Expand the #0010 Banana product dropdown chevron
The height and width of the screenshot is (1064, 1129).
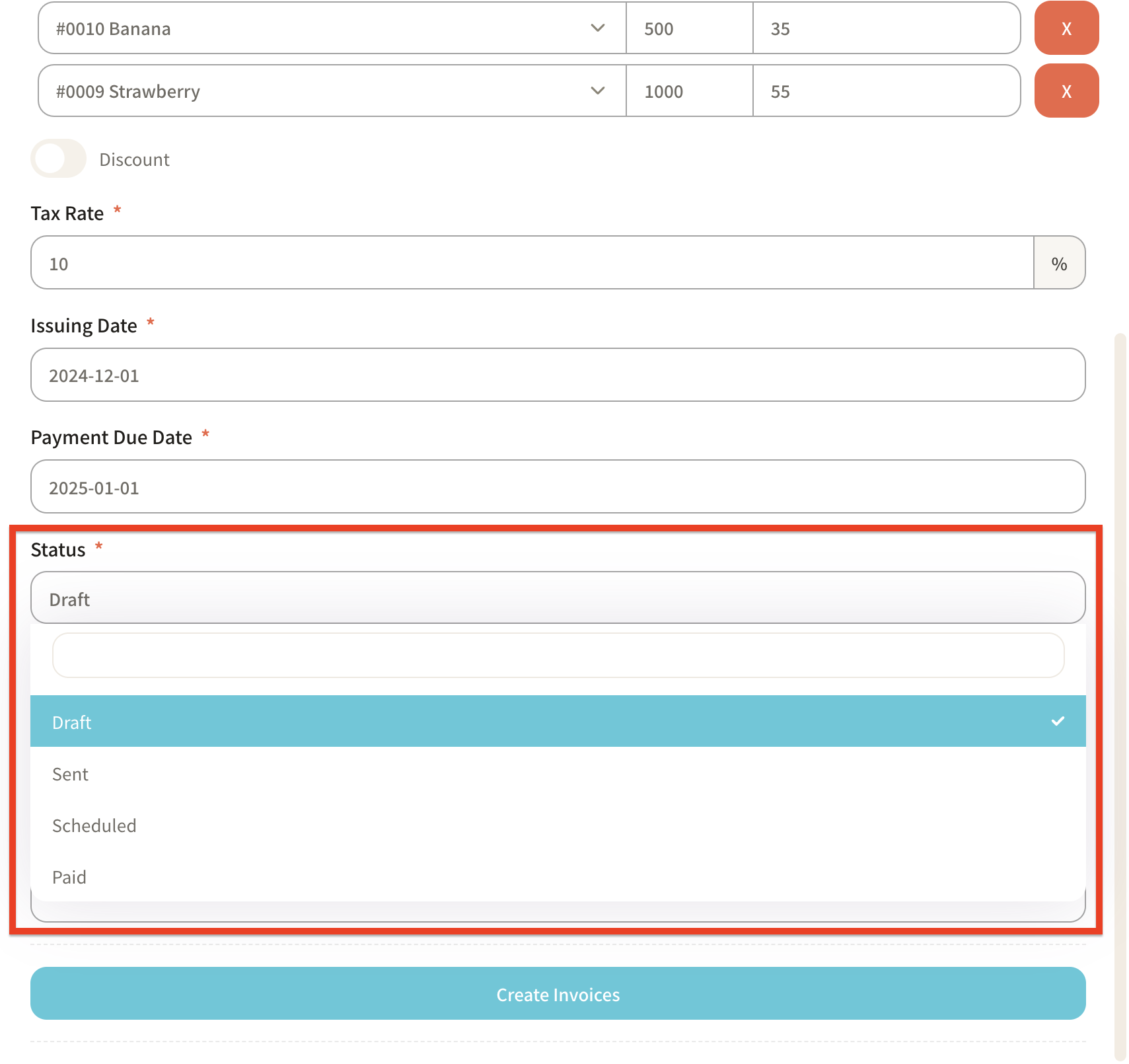pyautogui.click(x=597, y=28)
